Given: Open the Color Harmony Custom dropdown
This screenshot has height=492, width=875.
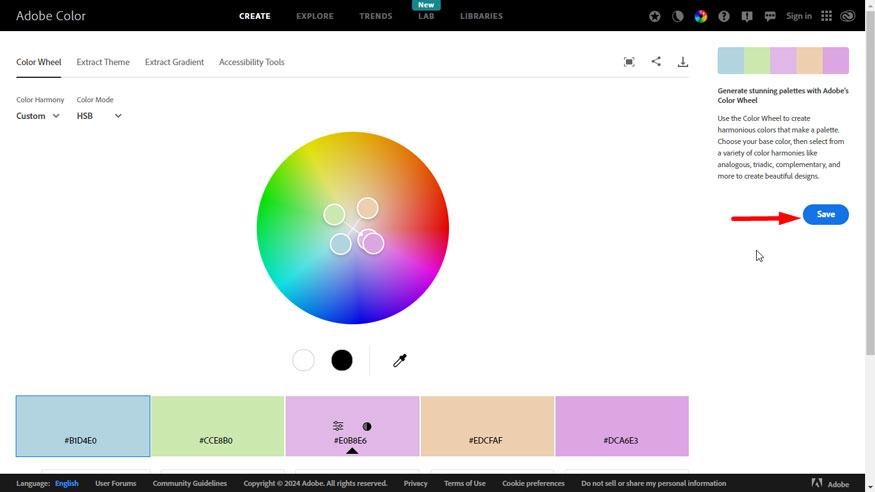Looking at the screenshot, I should point(38,116).
